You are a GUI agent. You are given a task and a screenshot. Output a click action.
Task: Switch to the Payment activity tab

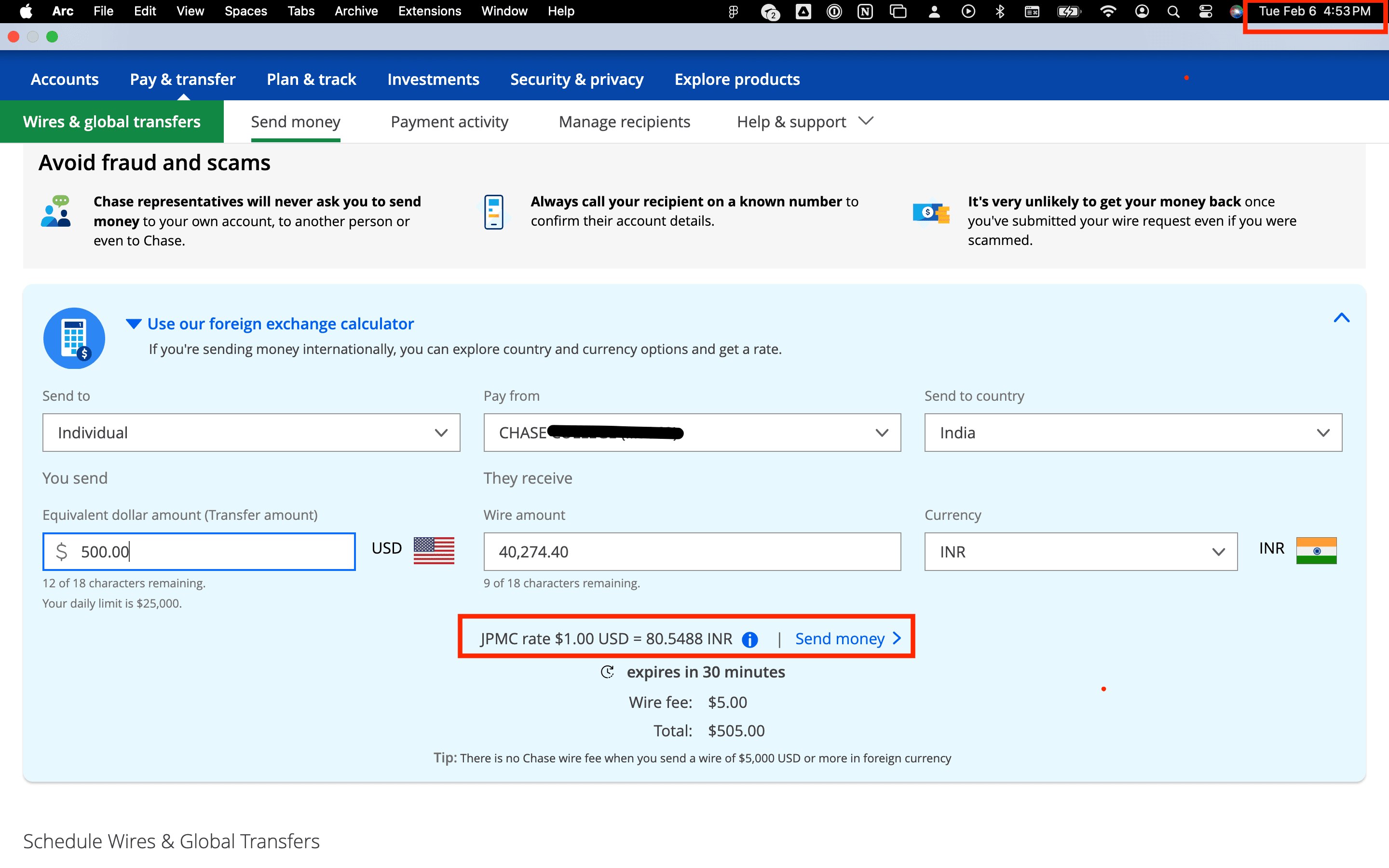(x=450, y=121)
